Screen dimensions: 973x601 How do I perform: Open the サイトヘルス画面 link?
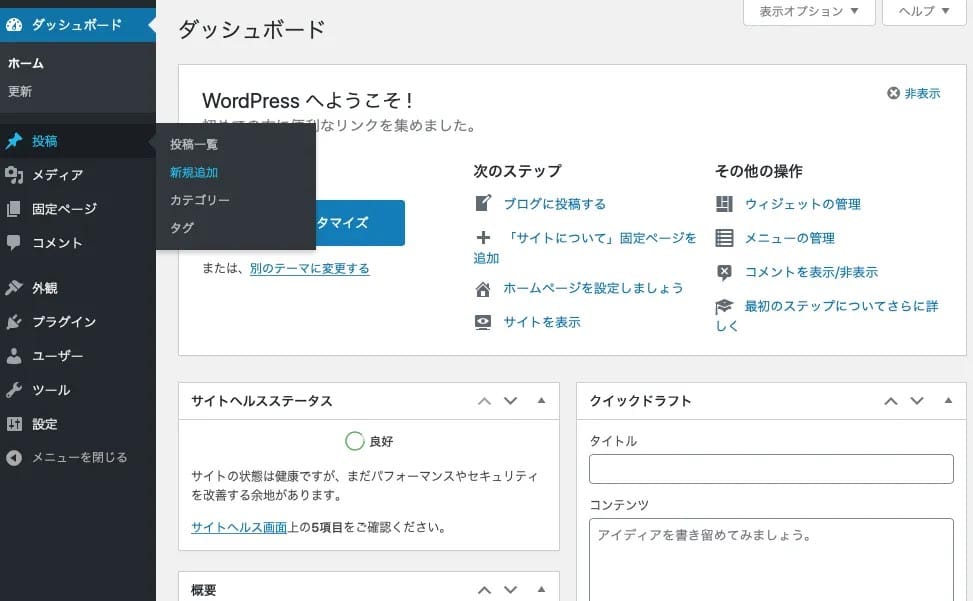239,527
